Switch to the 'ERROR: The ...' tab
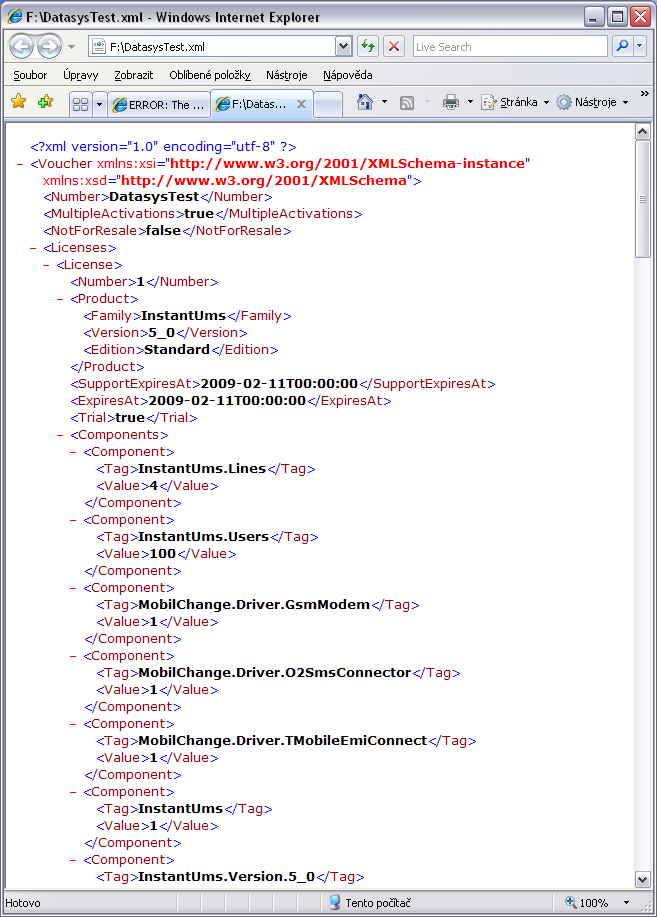The width and height of the screenshot is (657, 917). pyautogui.click(x=159, y=105)
